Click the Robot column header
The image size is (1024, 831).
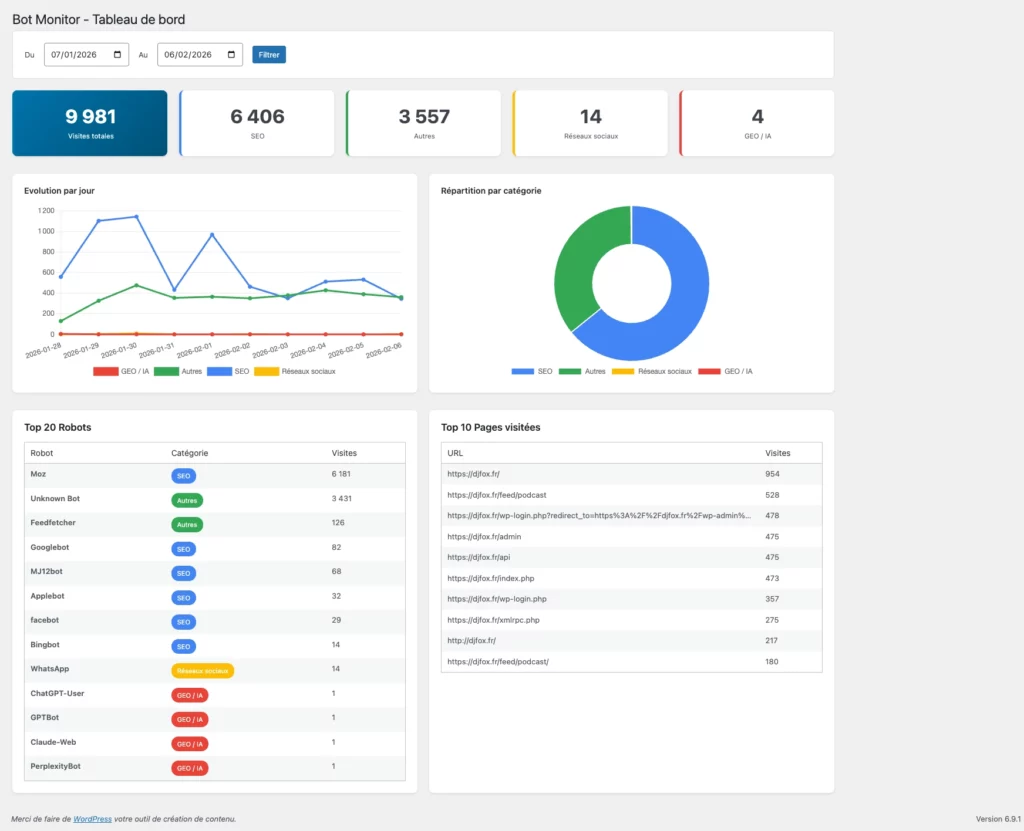pyautogui.click(x=42, y=453)
